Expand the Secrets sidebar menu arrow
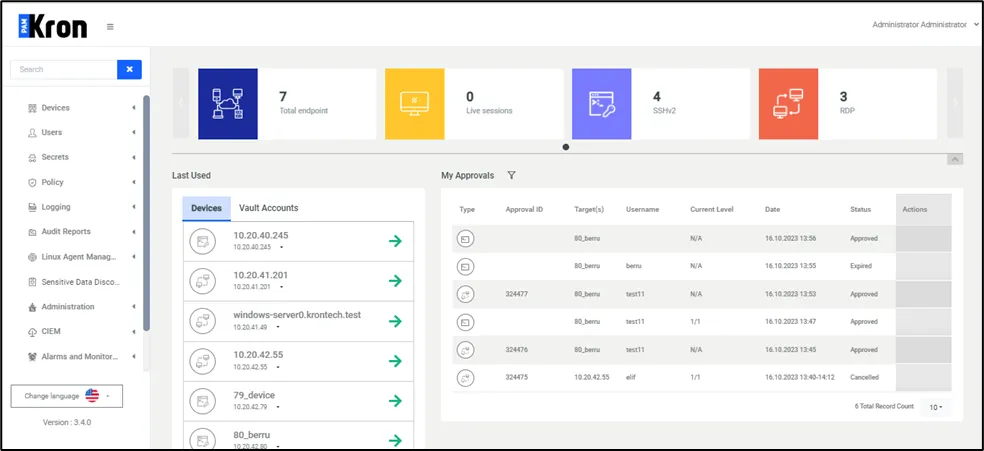The image size is (984, 451). coord(134,157)
